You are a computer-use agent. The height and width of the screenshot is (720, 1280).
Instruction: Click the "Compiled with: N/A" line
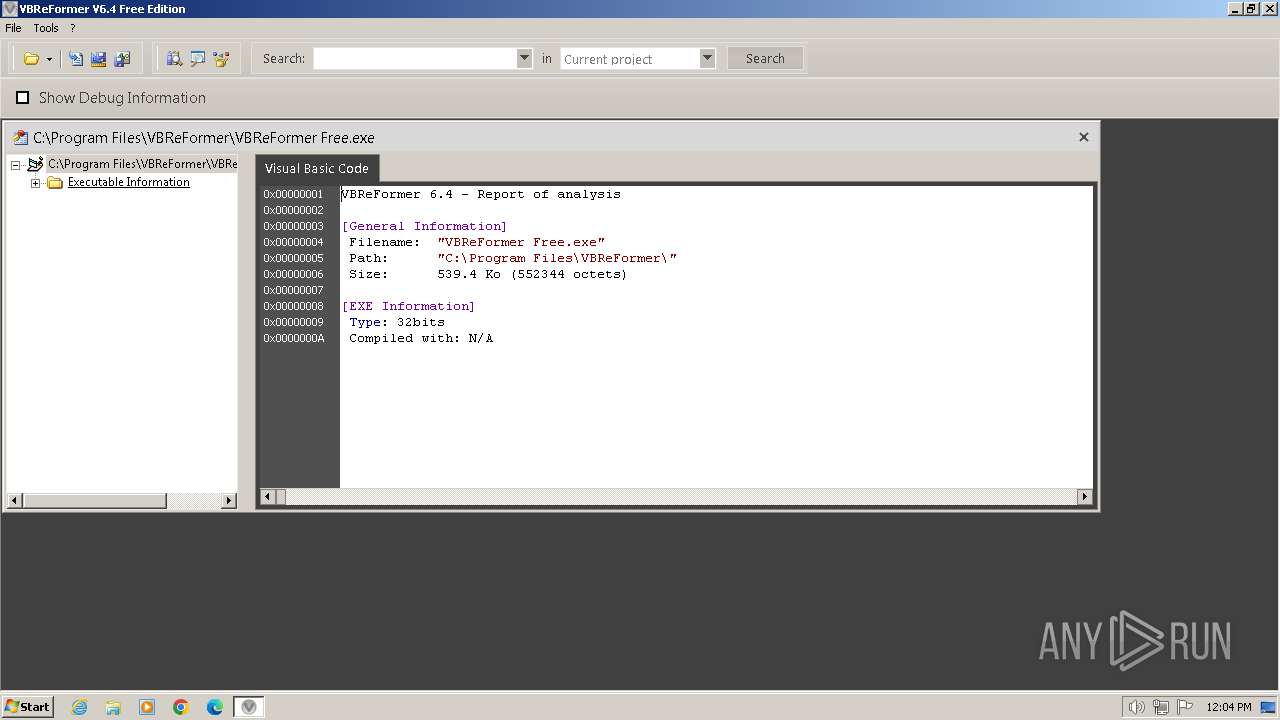tap(420, 338)
